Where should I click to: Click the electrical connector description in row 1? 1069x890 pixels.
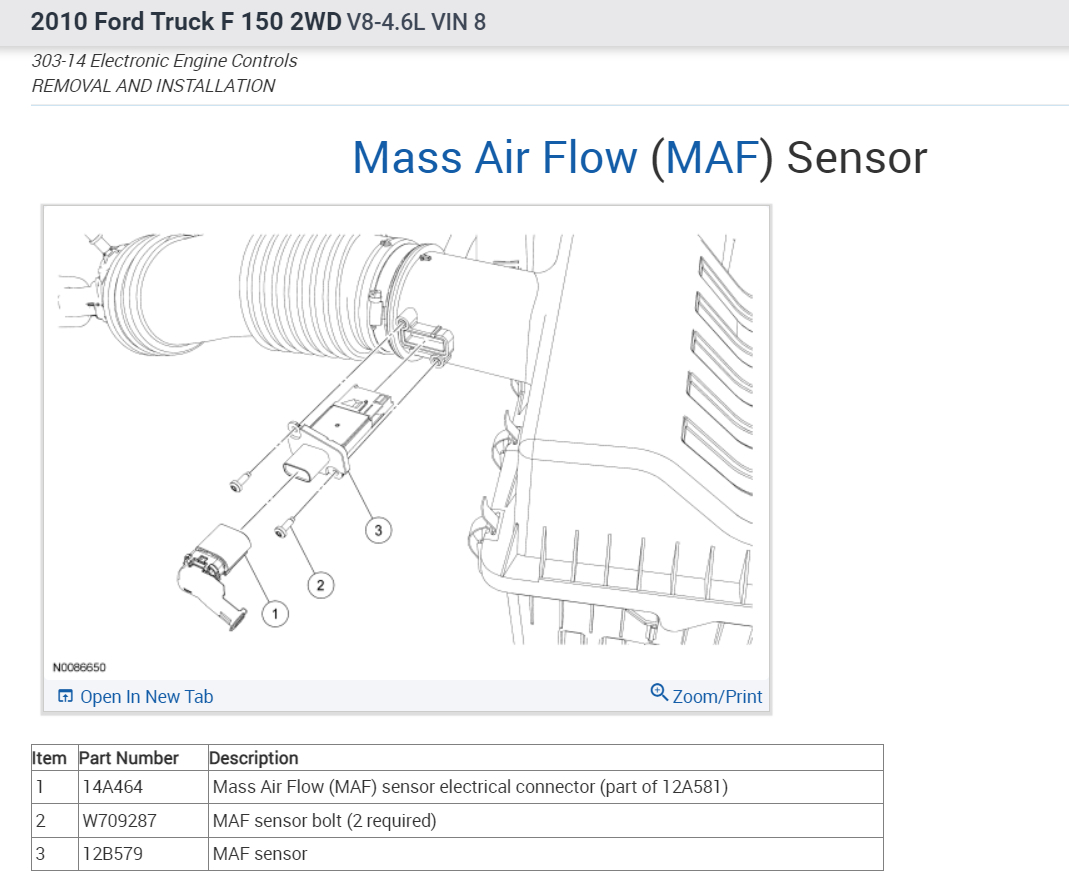(x=470, y=787)
